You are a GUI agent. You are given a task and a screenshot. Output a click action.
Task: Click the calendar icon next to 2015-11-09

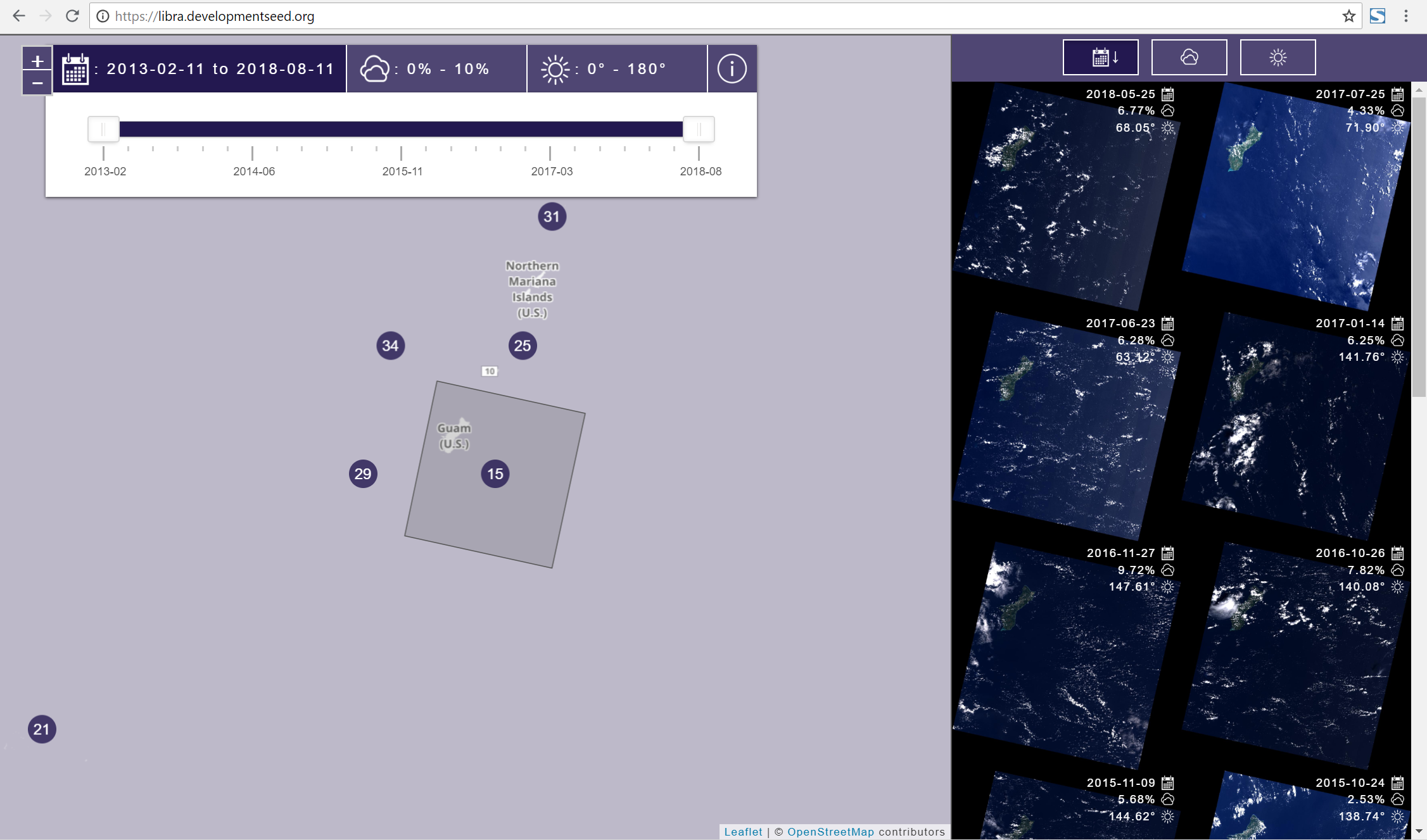[x=1168, y=783]
